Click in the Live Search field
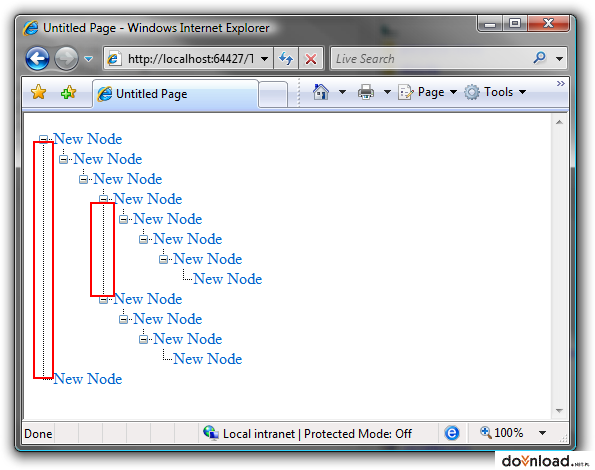The image size is (595, 470). click(x=431, y=58)
